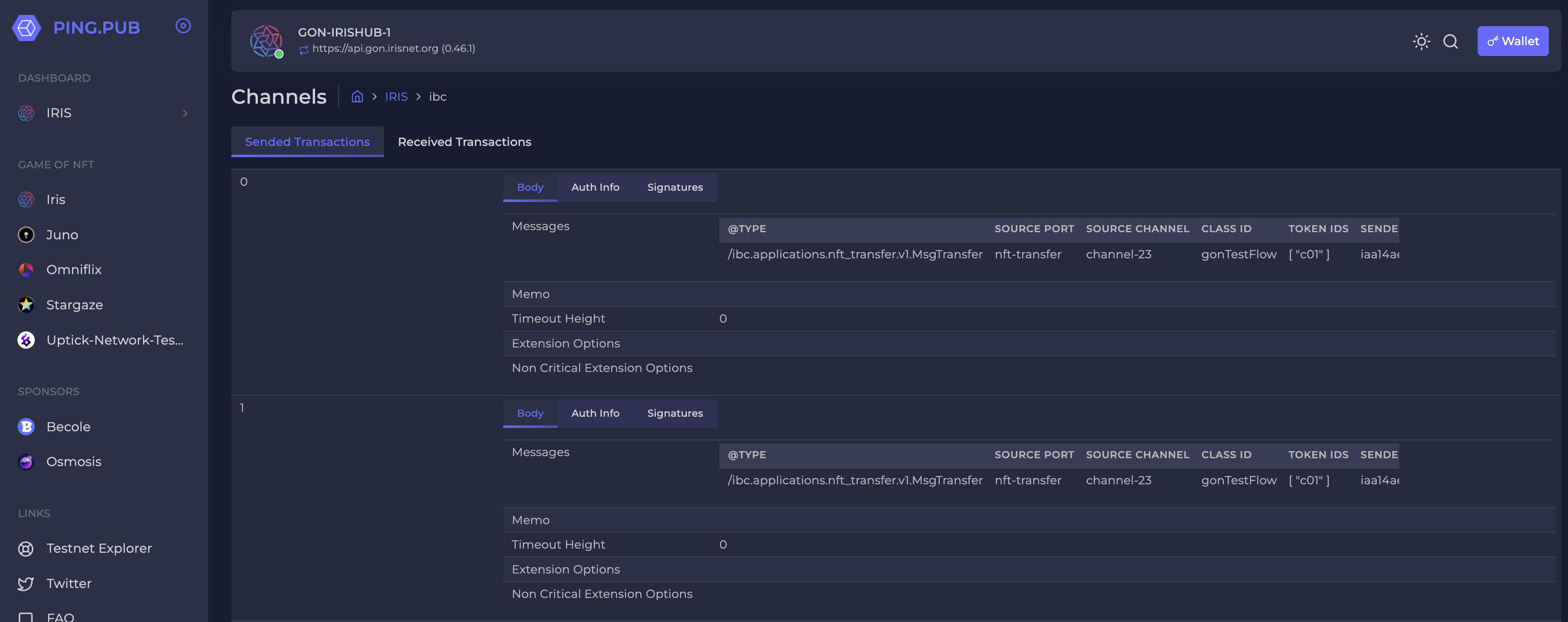
Task: Toggle the sidebar pin control near PING.PUB
Action: [182, 26]
